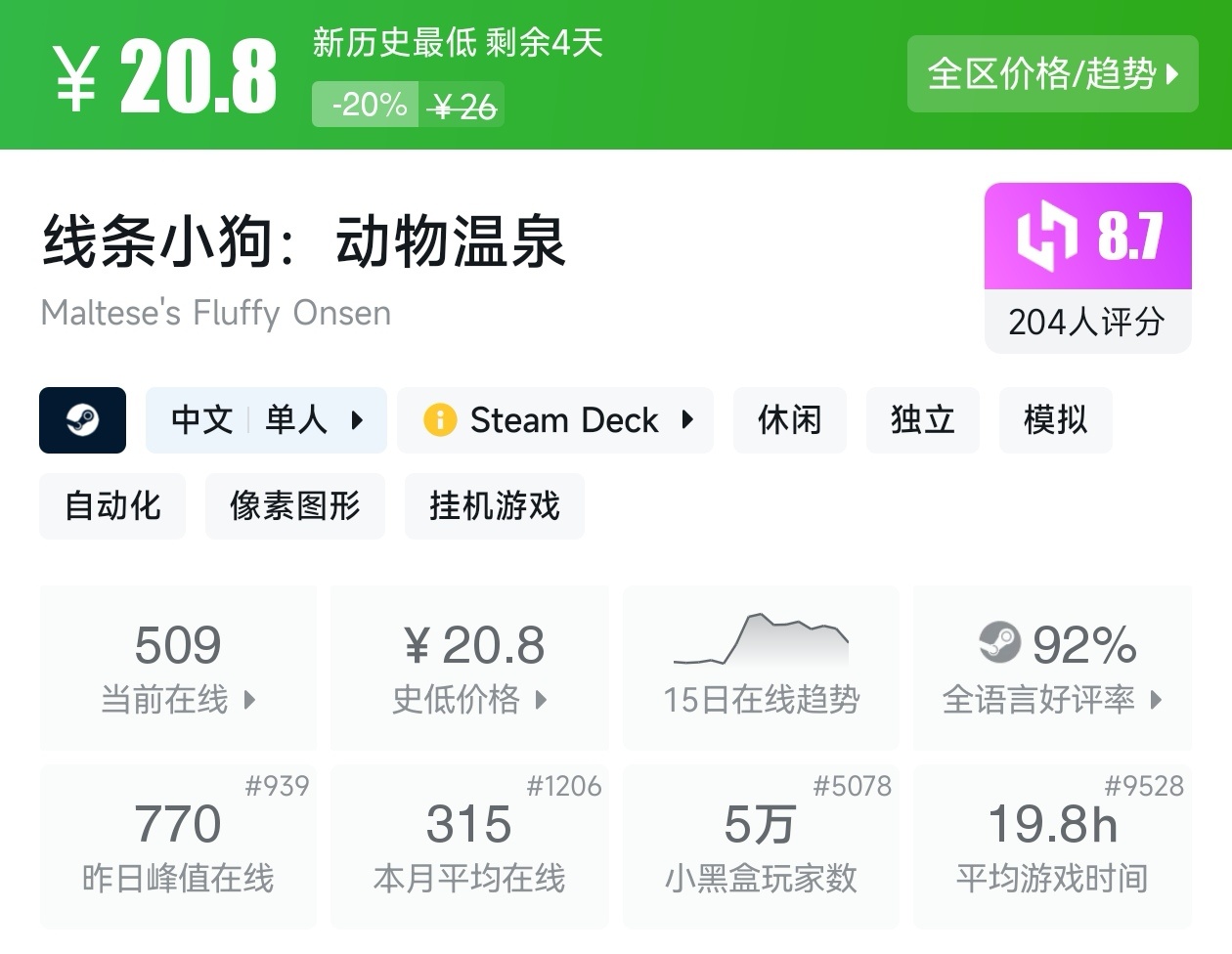Click the yellow Steam Deck info icon
Viewport: 1232px width, 954px height.
[440, 420]
